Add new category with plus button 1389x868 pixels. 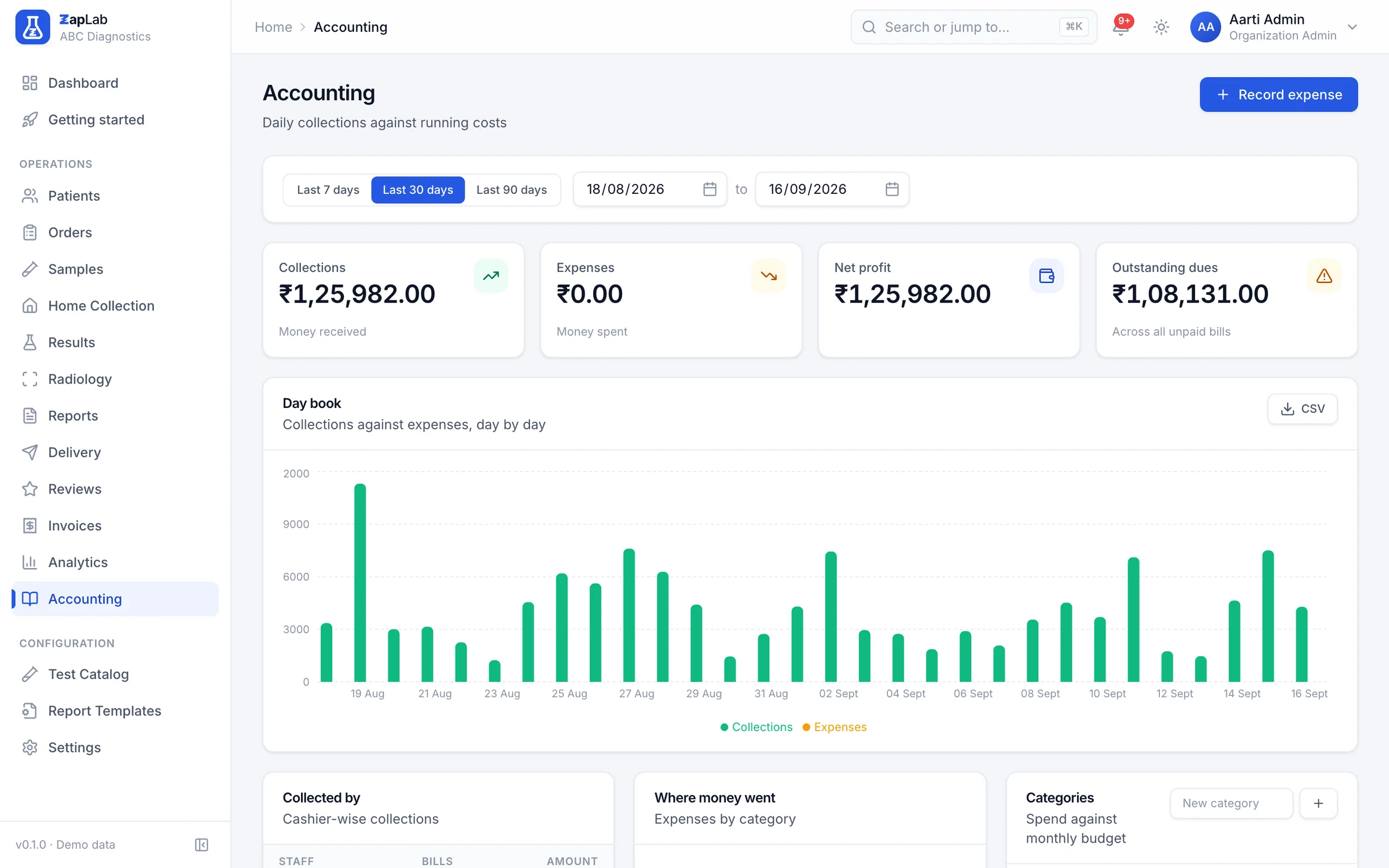[x=1318, y=803]
